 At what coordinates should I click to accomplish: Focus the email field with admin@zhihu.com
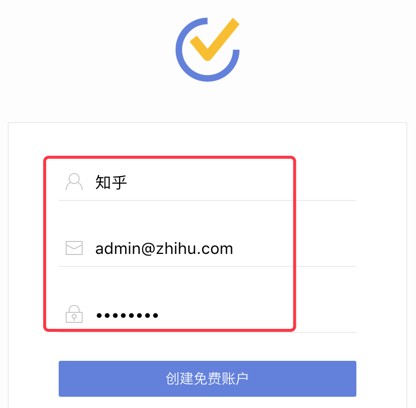pyautogui.click(x=207, y=249)
